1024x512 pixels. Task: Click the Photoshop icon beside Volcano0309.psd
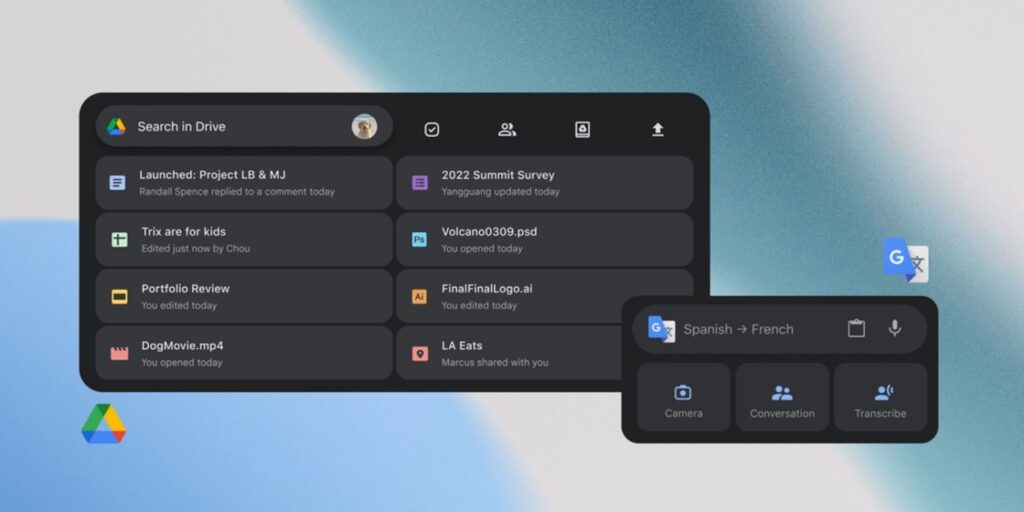(419, 240)
